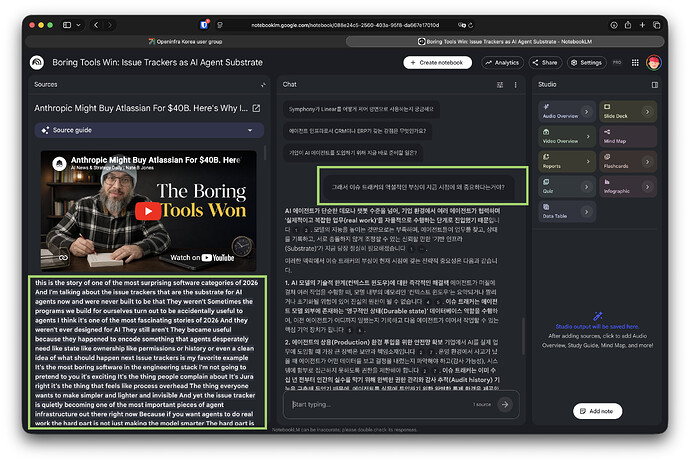690x462 pixels.
Task: Submit chat with arrow send button
Action: [505, 404]
